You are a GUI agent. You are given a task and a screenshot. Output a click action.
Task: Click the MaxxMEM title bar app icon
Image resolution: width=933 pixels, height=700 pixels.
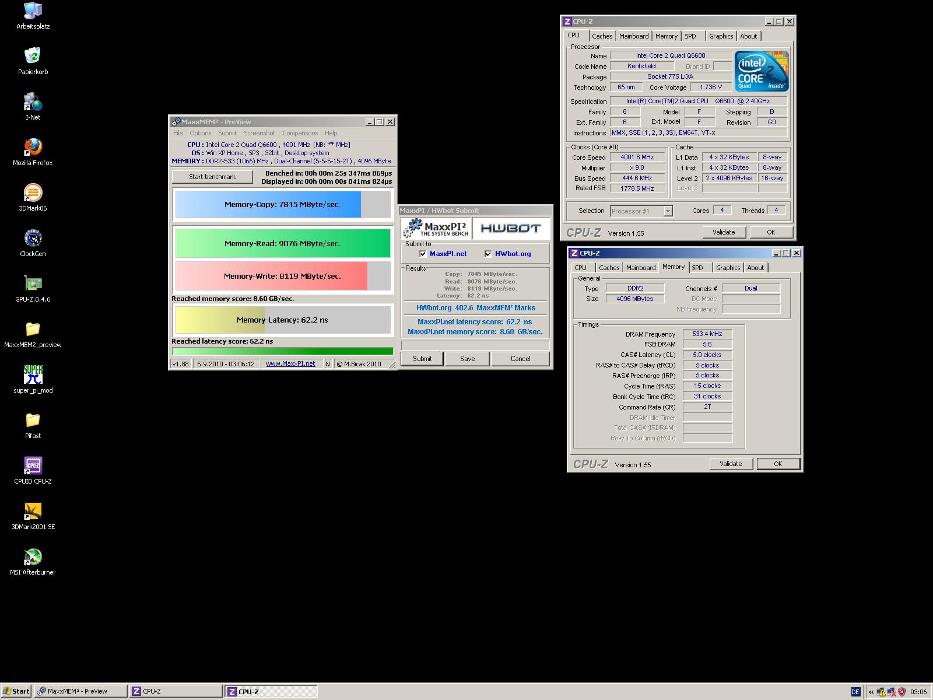176,121
